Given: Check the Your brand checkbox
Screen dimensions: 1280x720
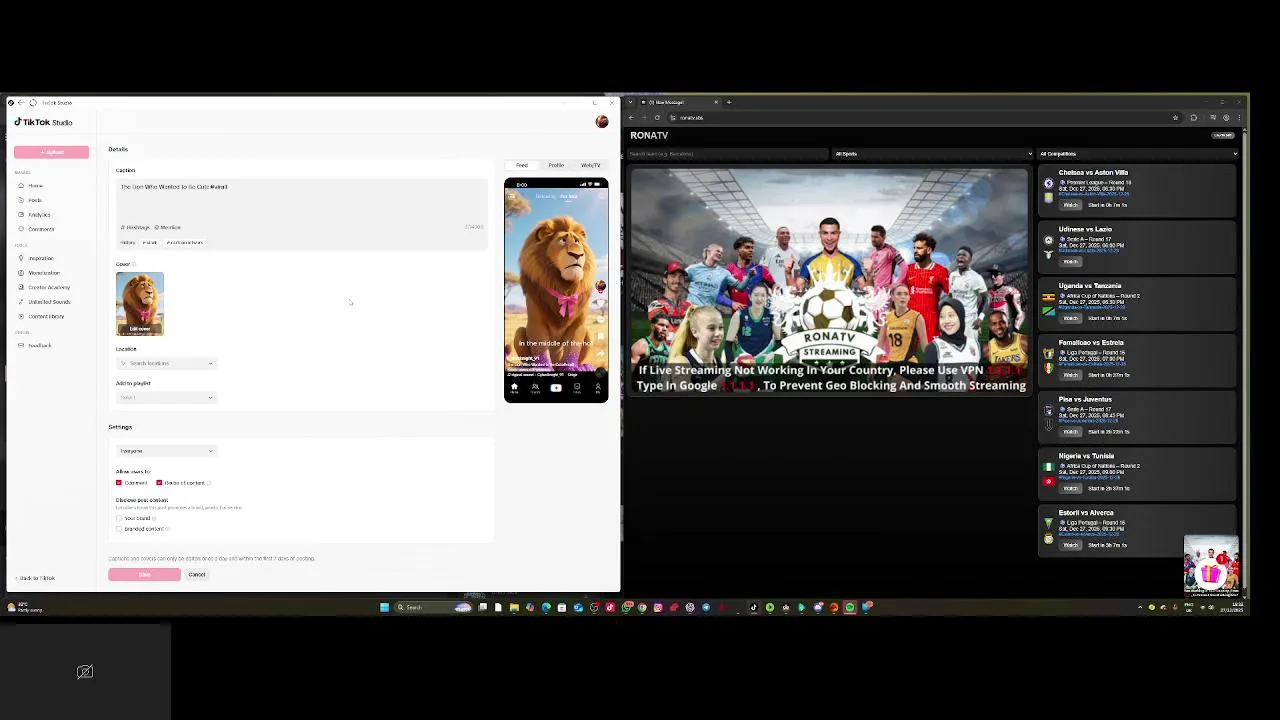Looking at the screenshot, I should click(x=119, y=518).
